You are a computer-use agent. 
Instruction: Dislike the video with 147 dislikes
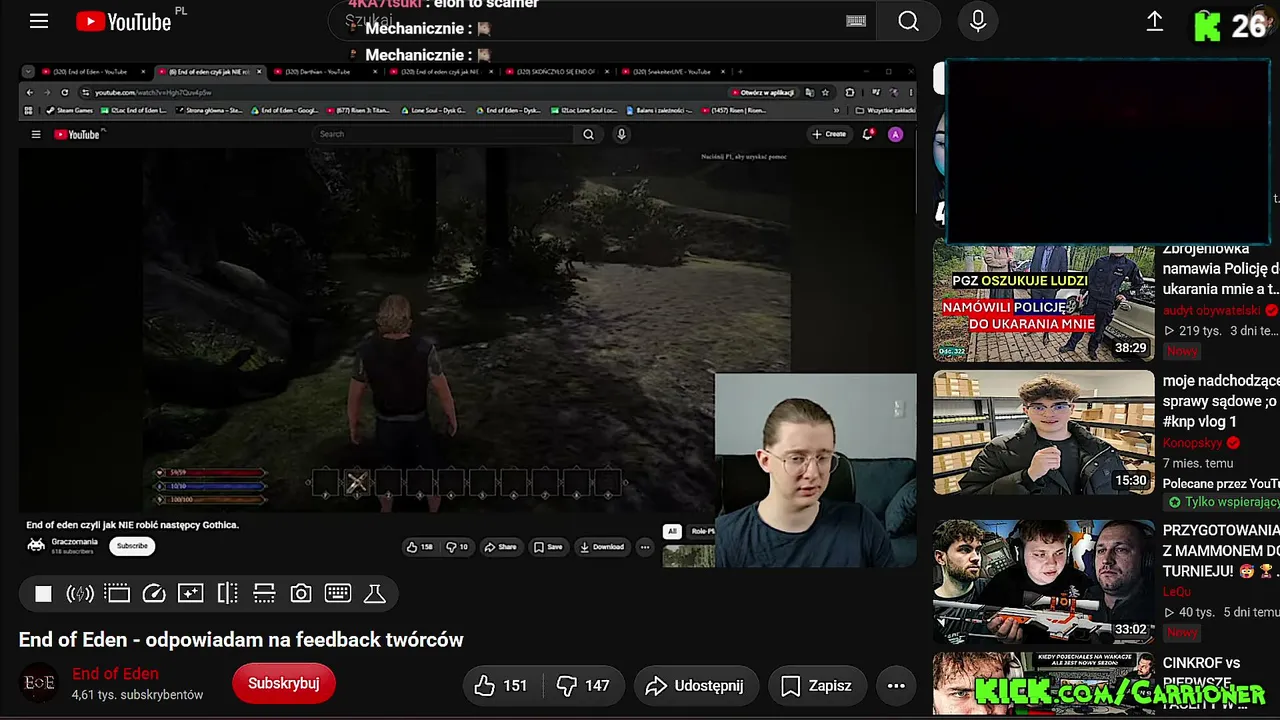point(583,685)
